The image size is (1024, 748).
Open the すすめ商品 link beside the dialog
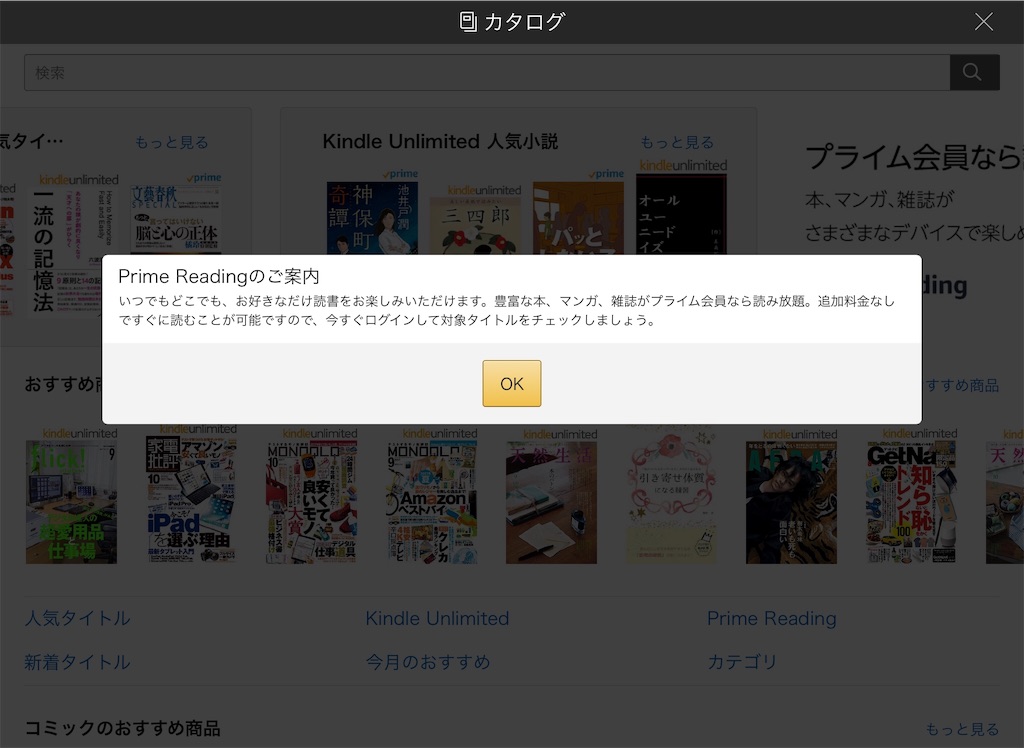961,385
